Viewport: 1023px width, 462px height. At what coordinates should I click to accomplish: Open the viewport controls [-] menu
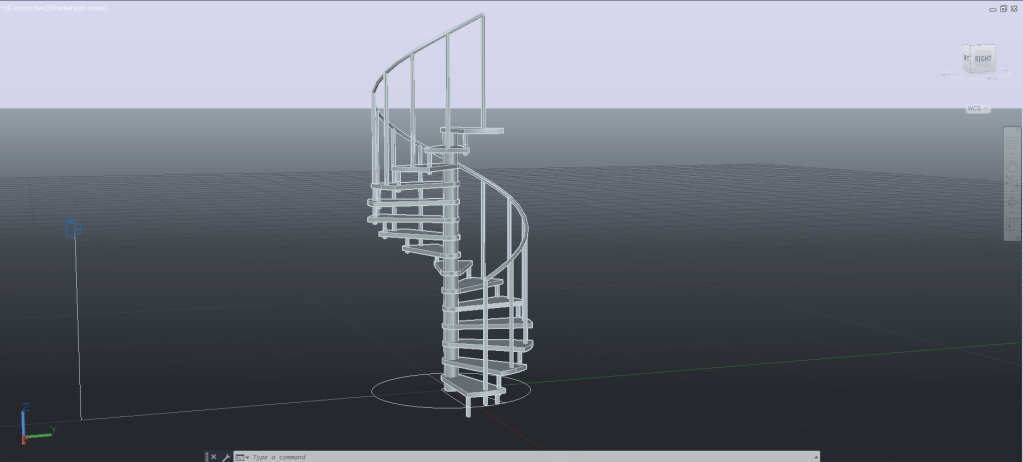(4, 7)
